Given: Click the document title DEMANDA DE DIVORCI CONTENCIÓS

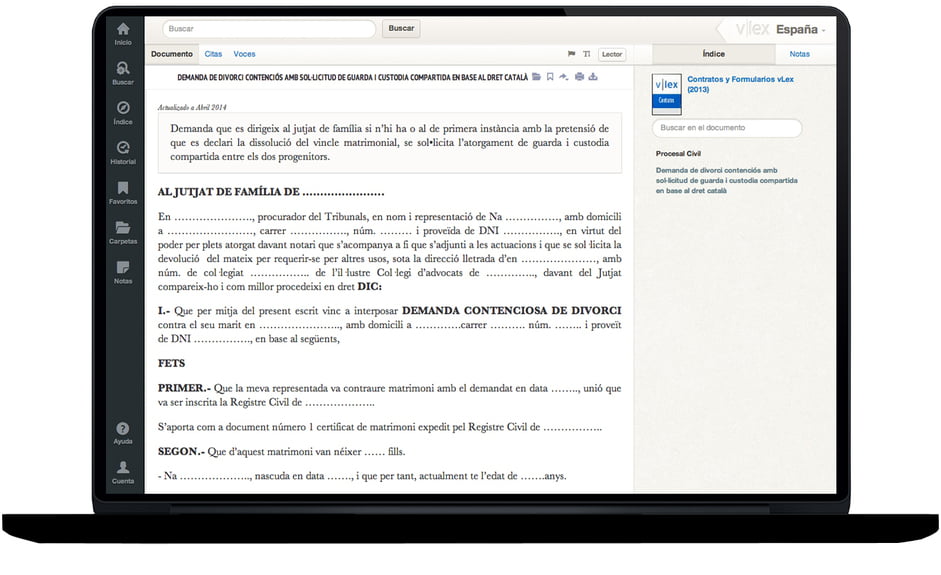Looking at the screenshot, I should pyautogui.click(x=352, y=77).
